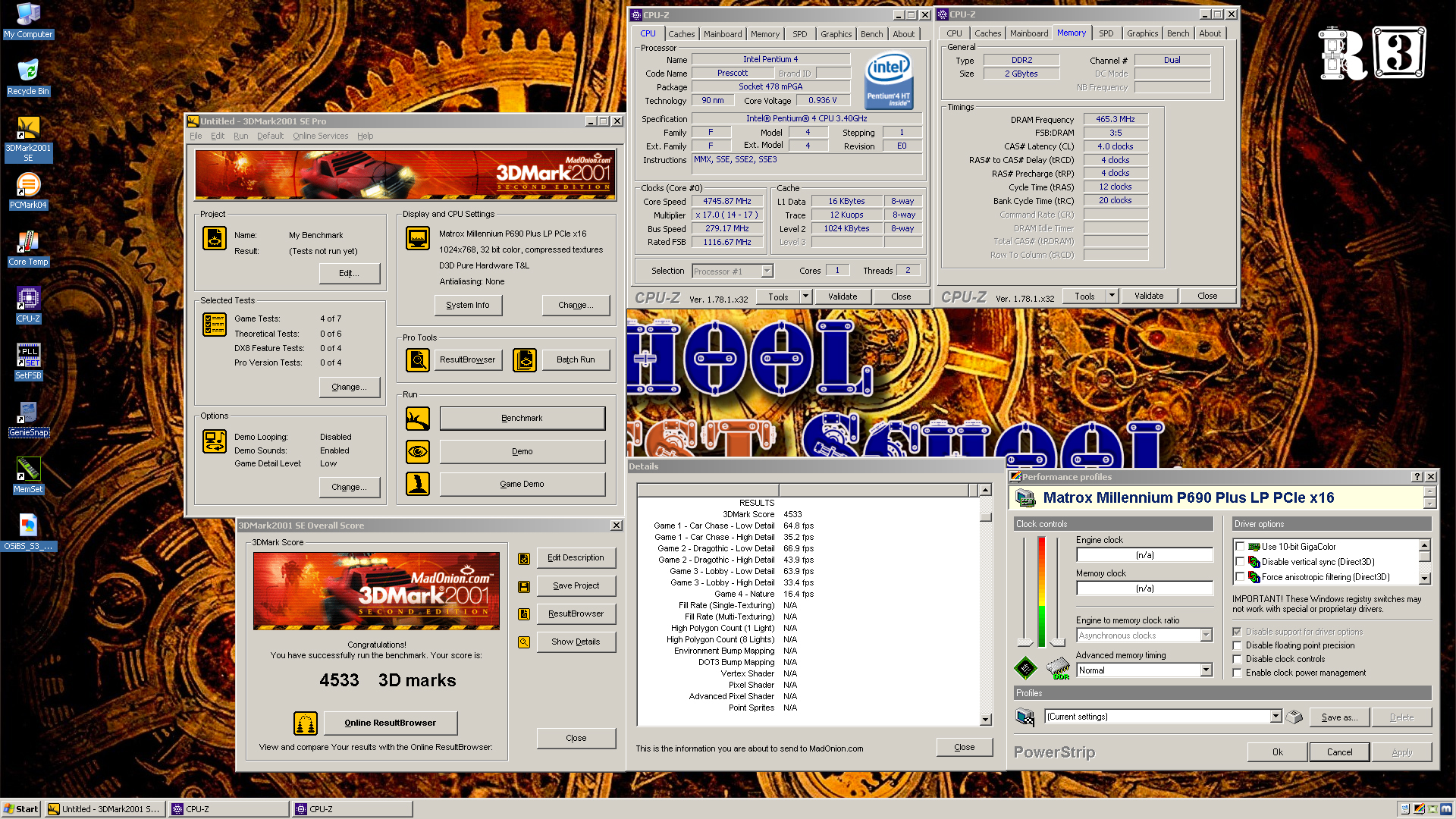This screenshot has width=1456, height=819.
Task: Launch PCMark04 desktop shortcut
Action: point(28,191)
